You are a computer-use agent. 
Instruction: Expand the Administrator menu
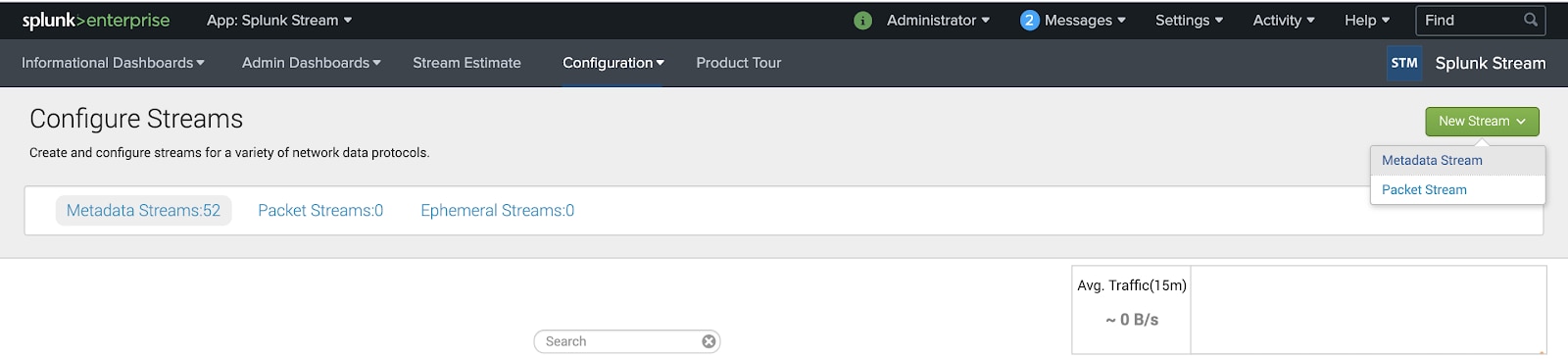938,21
